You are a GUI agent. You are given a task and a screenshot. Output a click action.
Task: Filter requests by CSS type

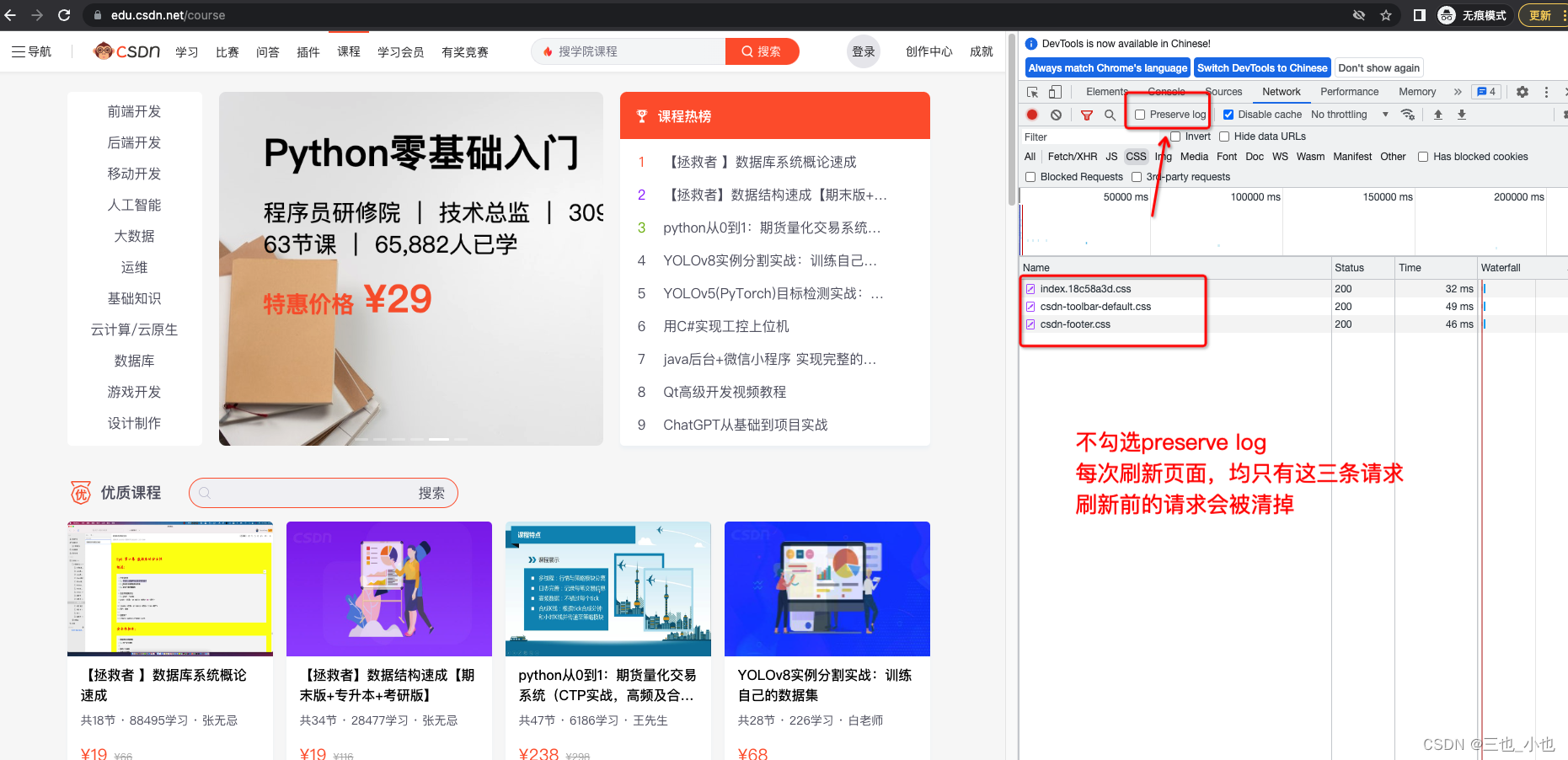pos(1136,157)
